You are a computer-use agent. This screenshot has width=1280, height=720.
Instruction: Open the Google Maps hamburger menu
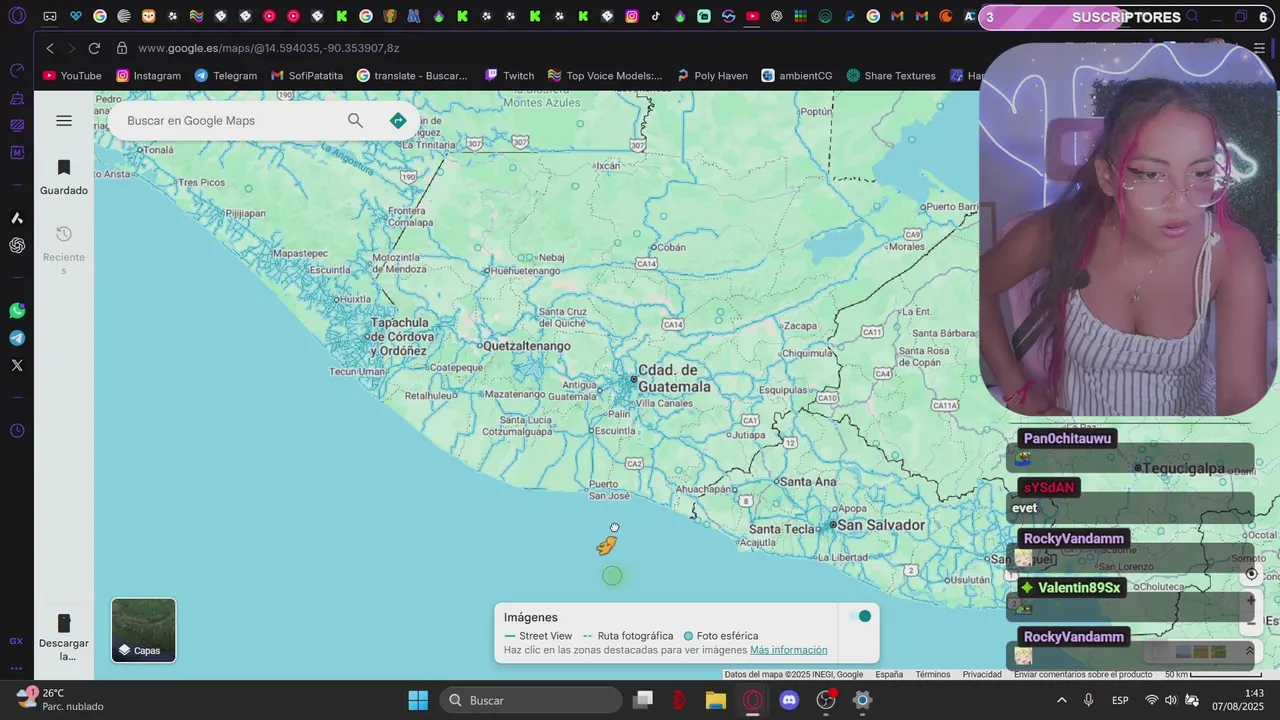pos(64,121)
